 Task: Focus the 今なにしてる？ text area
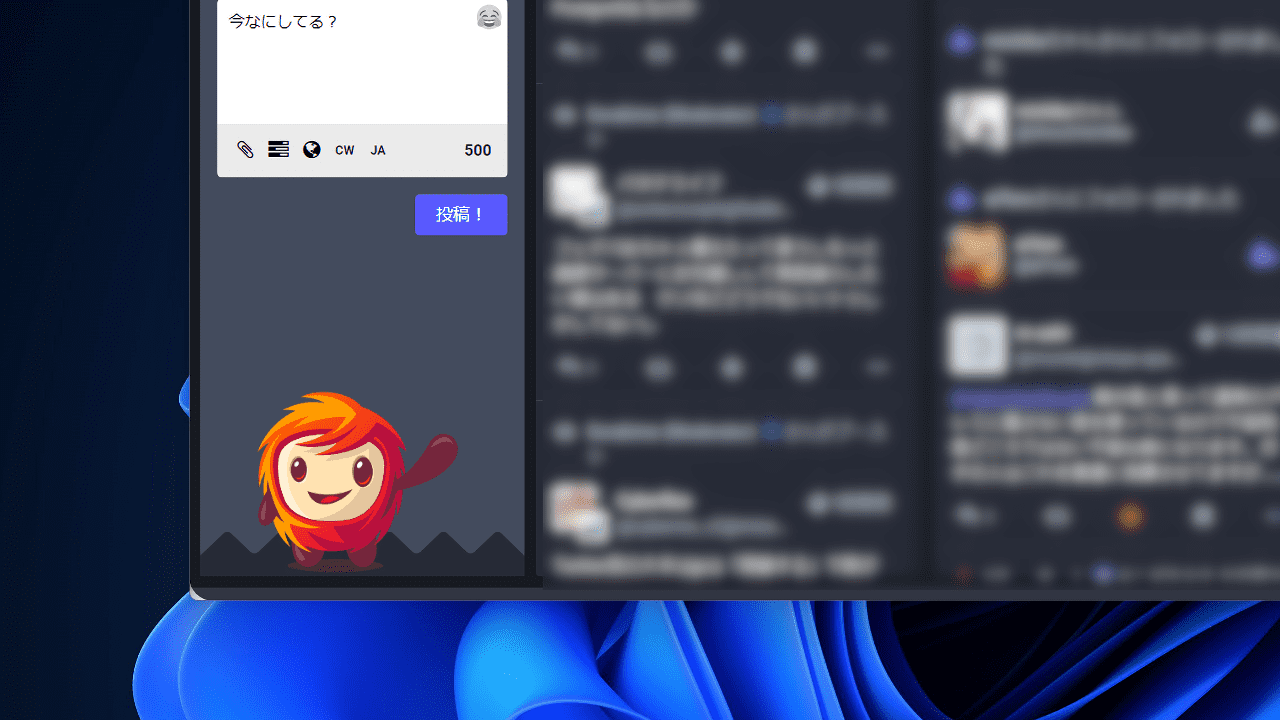click(x=362, y=62)
